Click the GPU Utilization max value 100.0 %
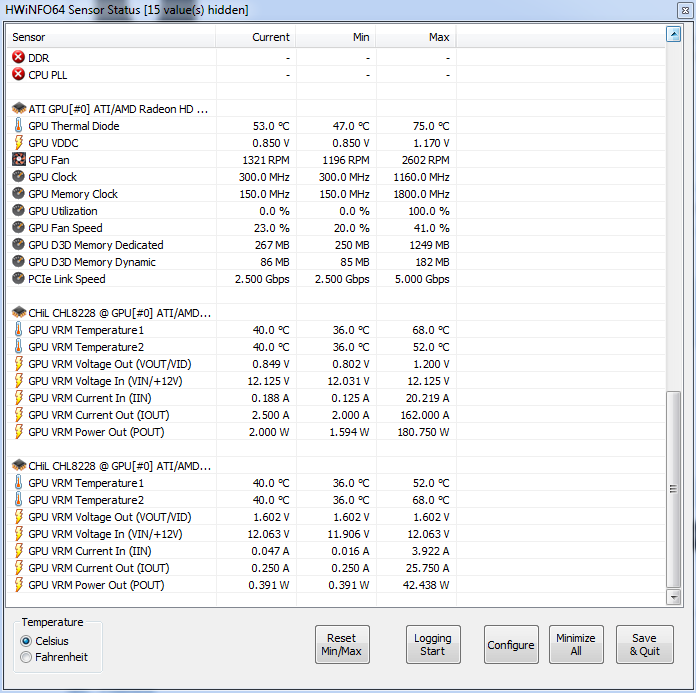Image resolution: width=696 pixels, height=693 pixels. [429, 211]
